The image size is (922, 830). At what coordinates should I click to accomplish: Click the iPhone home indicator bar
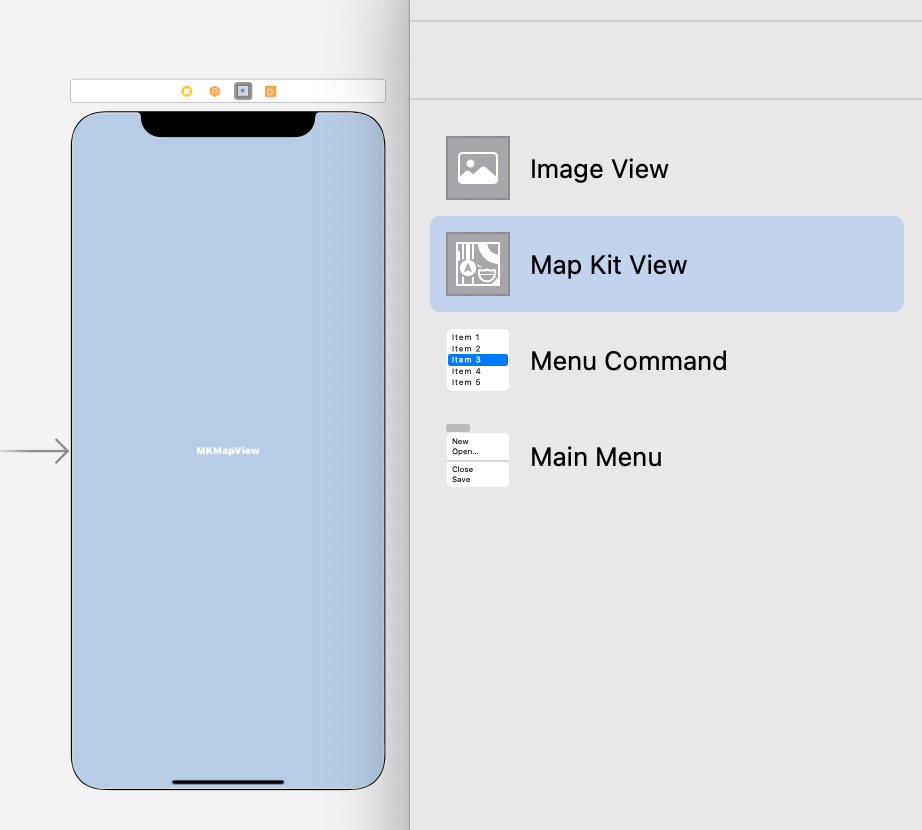tap(227, 781)
